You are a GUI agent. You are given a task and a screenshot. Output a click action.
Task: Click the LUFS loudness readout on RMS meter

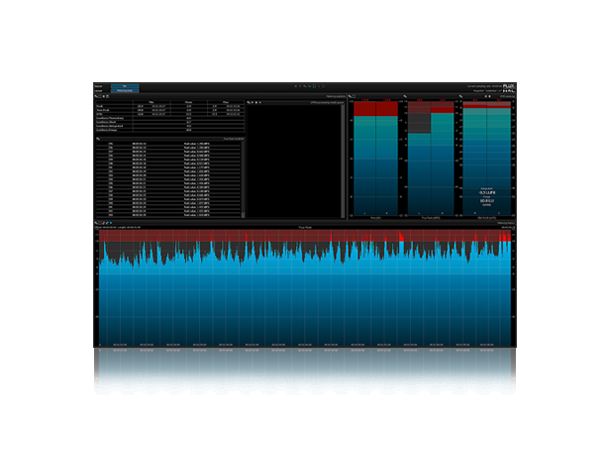(x=487, y=193)
